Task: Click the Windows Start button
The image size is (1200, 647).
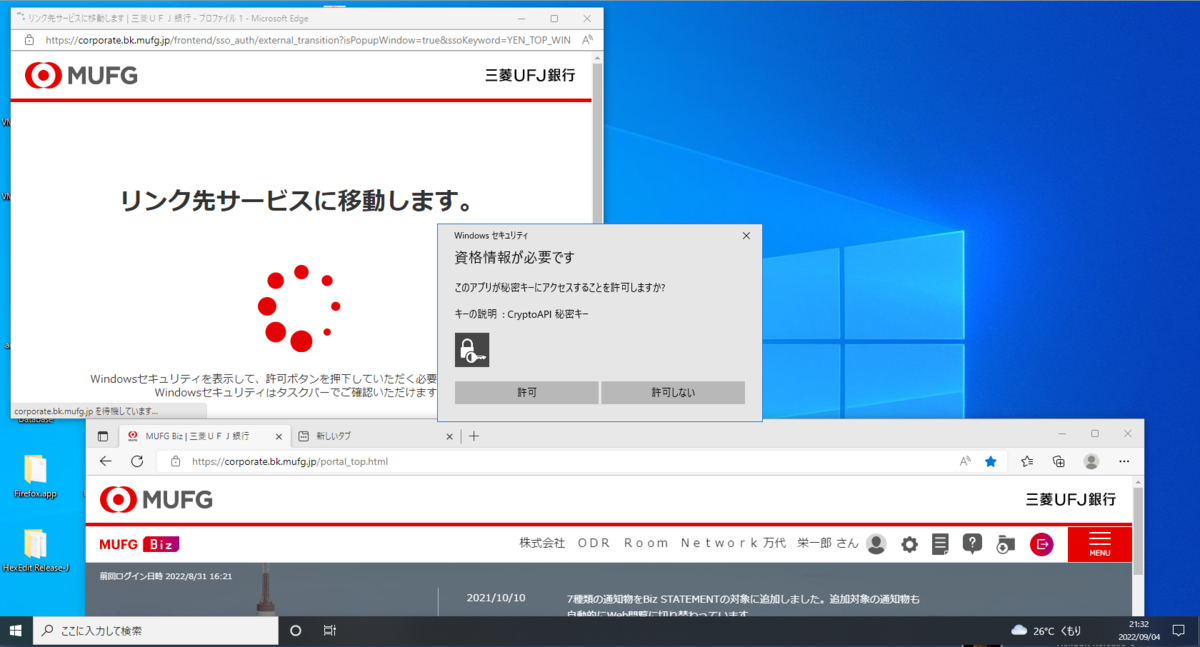Action: click(x=16, y=630)
